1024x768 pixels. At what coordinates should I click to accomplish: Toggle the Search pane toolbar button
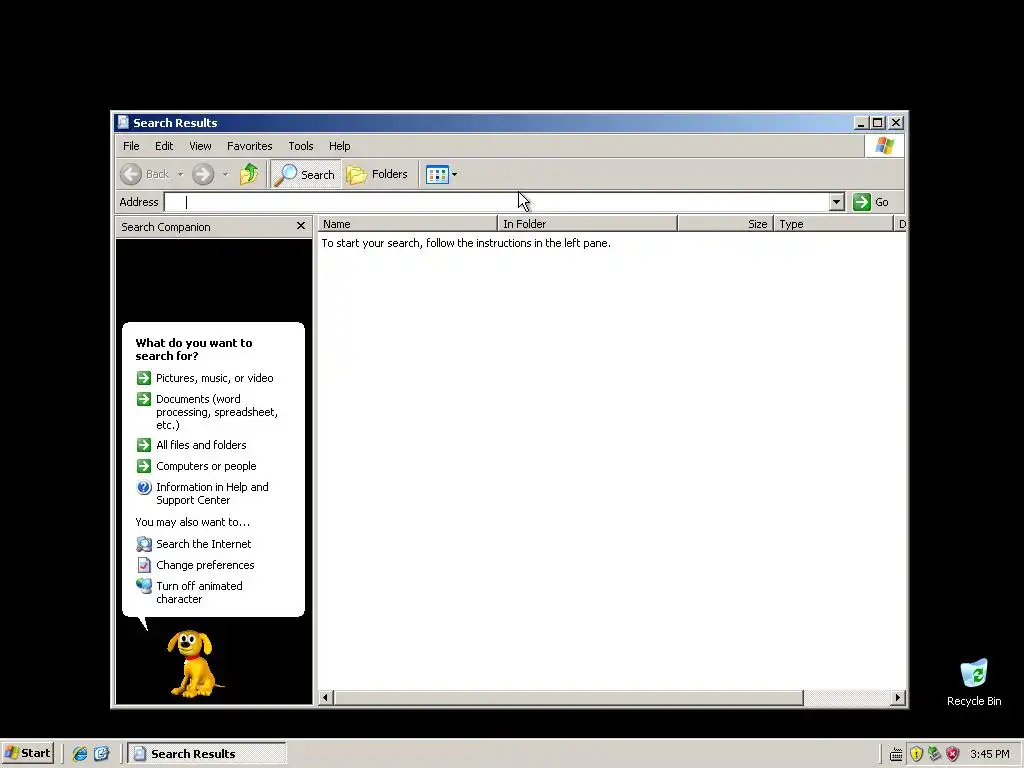(306, 174)
